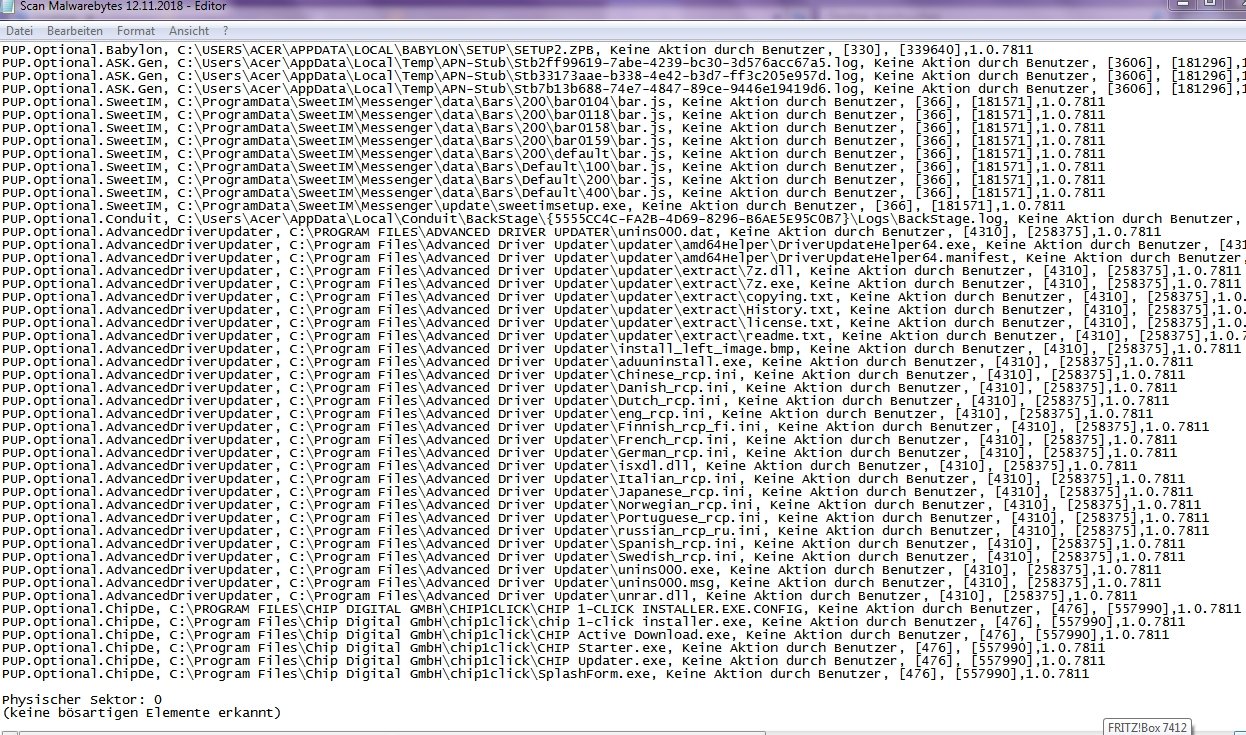Click the 'Physischer Sektor: 0' line
The height and width of the screenshot is (735, 1246).
[82, 699]
